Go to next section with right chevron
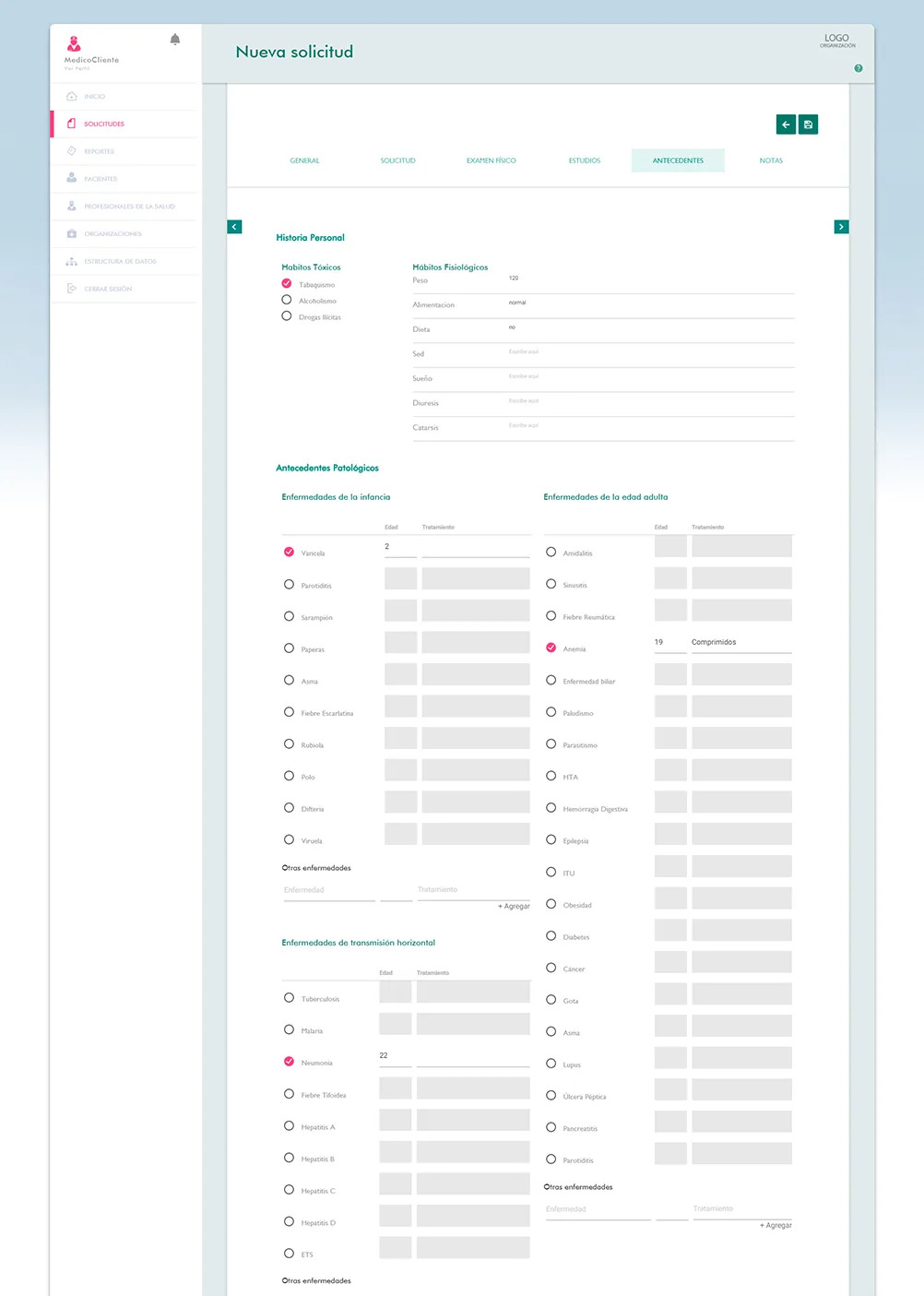Image resolution: width=924 pixels, height=1296 pixels. point(841,227)
